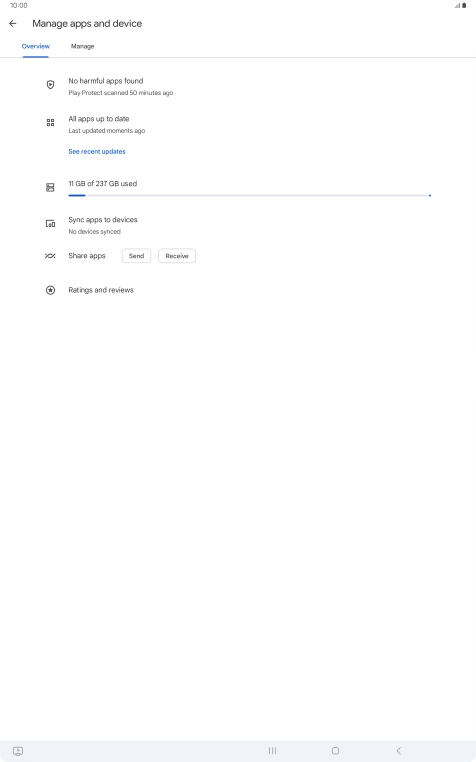Tap the Play Protect shield icon
This screenshot has width=476, height=762.
[50, 85]
